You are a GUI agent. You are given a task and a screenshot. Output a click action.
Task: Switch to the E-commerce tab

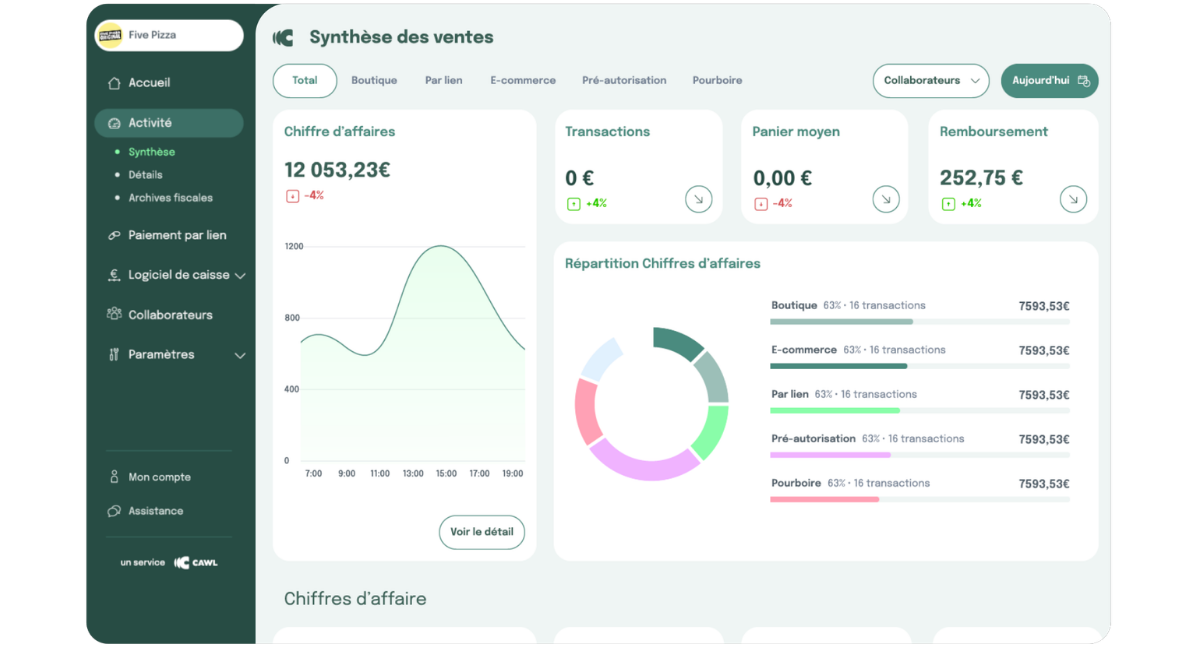[x=523, y=81]
